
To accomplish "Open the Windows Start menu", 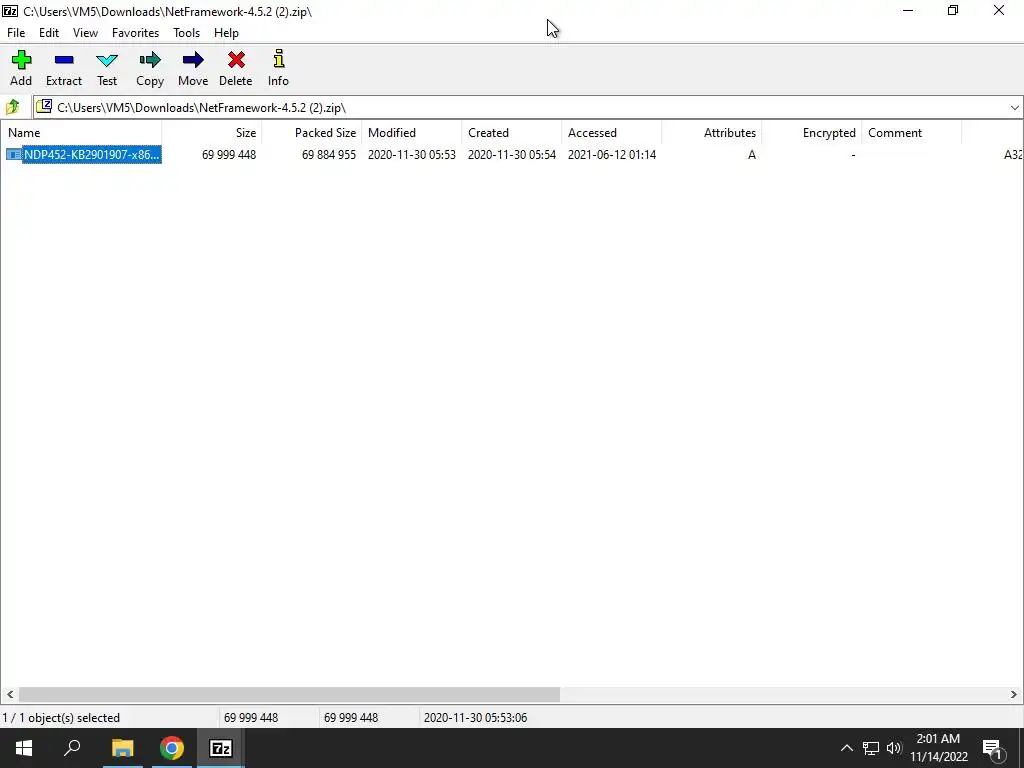I will pyautogui.click(x=24, y=748).
